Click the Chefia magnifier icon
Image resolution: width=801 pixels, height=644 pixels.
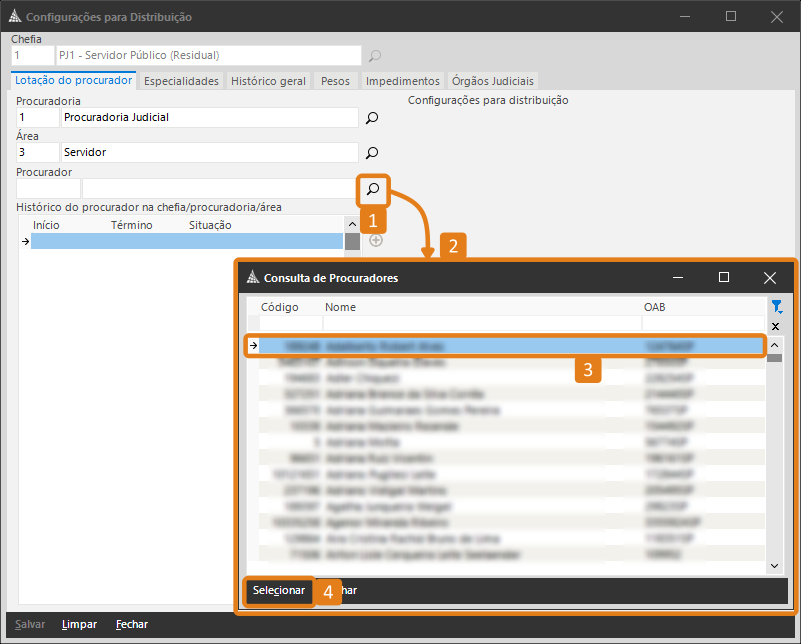[375, 56]
